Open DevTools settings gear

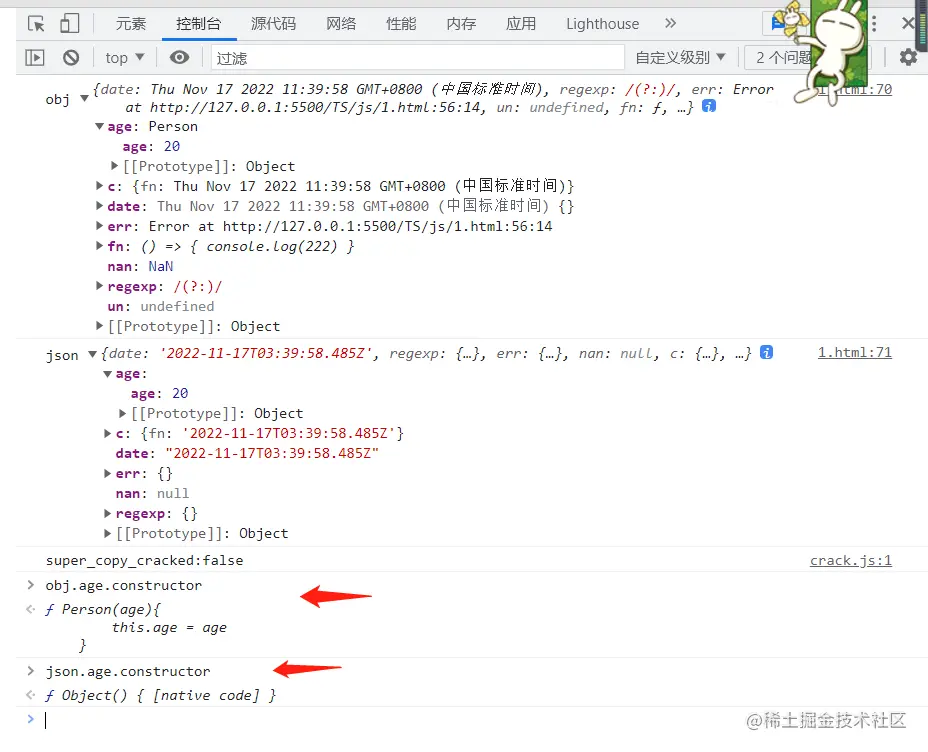[x=907, y=57]
